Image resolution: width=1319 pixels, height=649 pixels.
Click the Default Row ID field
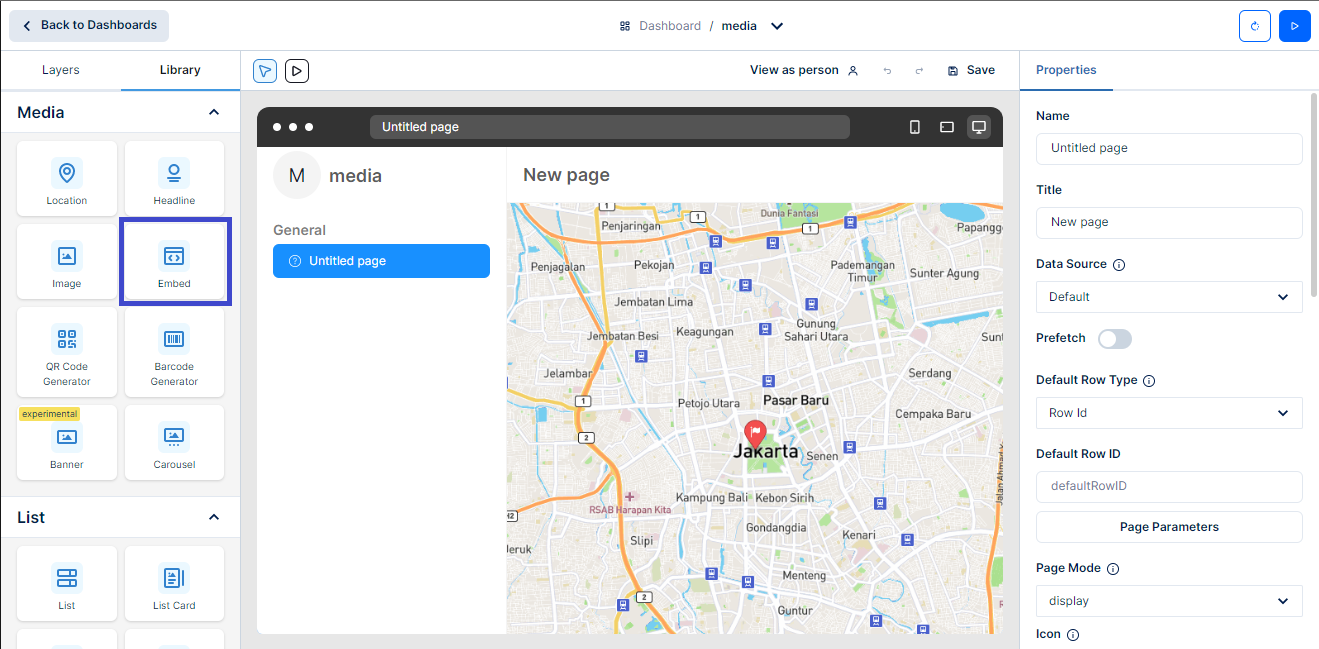tap(1168, 486)
